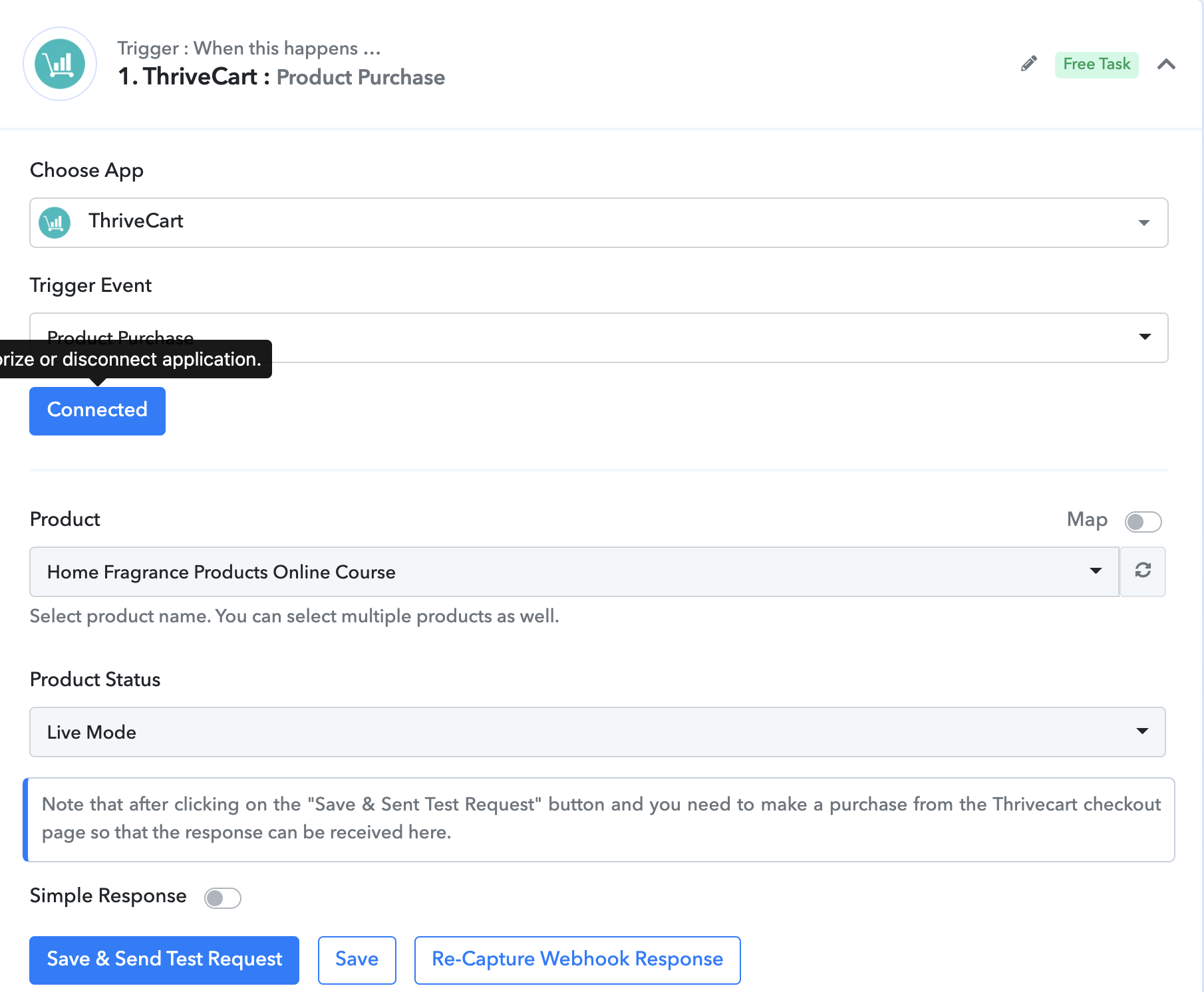Click the Free Task badge
The height and width of the screenshot is (992, 1204).
click(1096, 64)
